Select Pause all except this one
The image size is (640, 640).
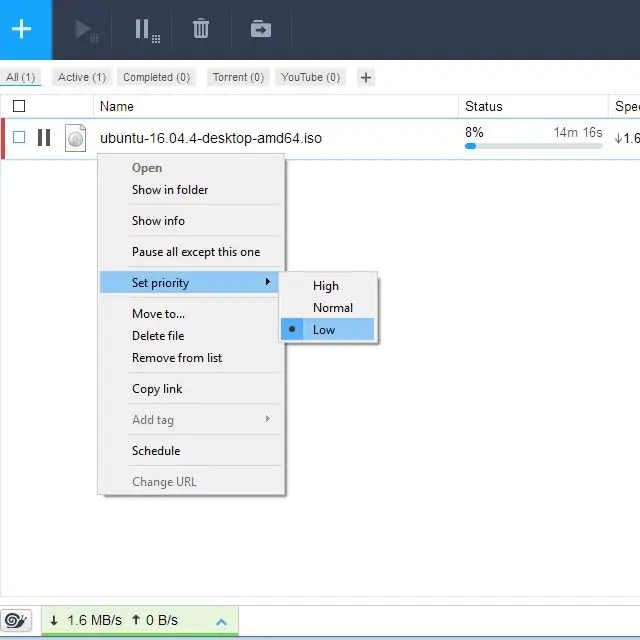pyautogui.click(x=196, y=252)
